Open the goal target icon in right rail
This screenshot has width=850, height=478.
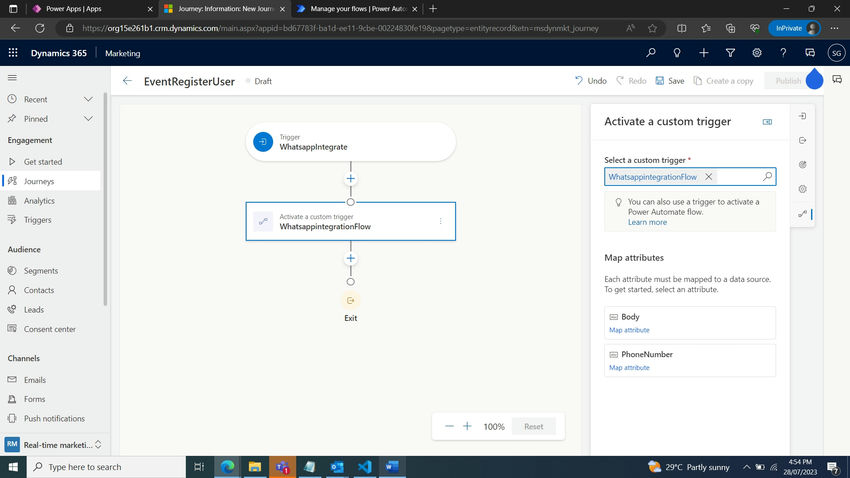[x=802, y=165]
